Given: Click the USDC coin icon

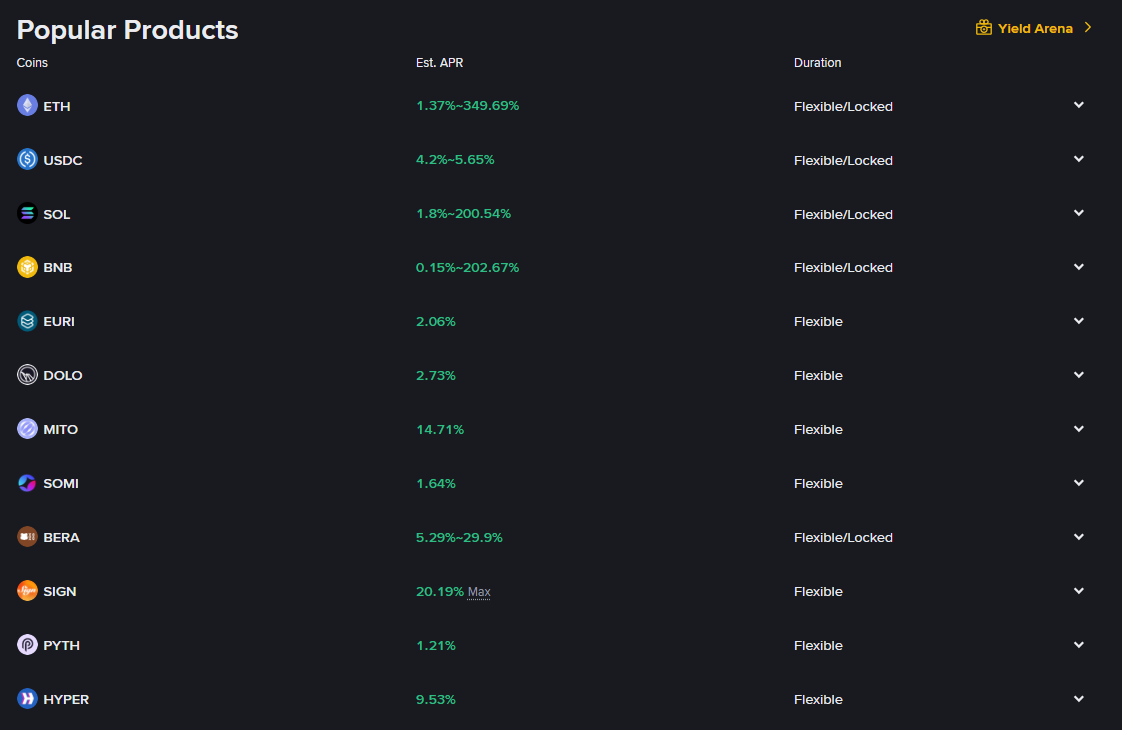Looking at the screenshot, I should click(27, 160).
